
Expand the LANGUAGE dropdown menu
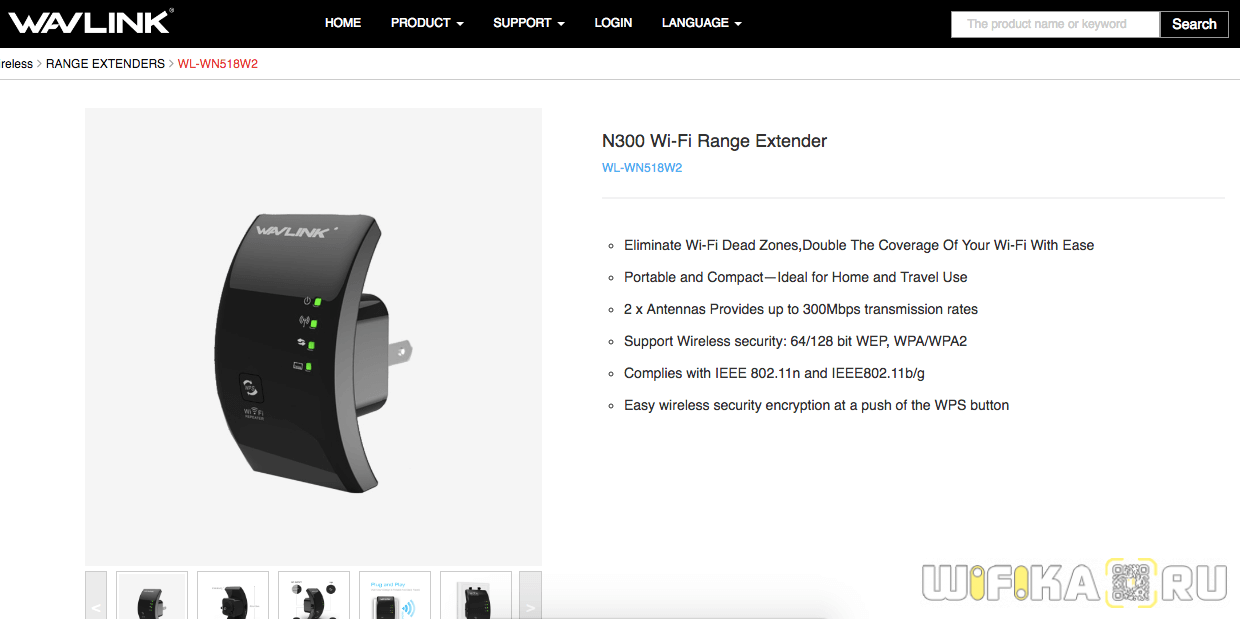pos(702,23)
